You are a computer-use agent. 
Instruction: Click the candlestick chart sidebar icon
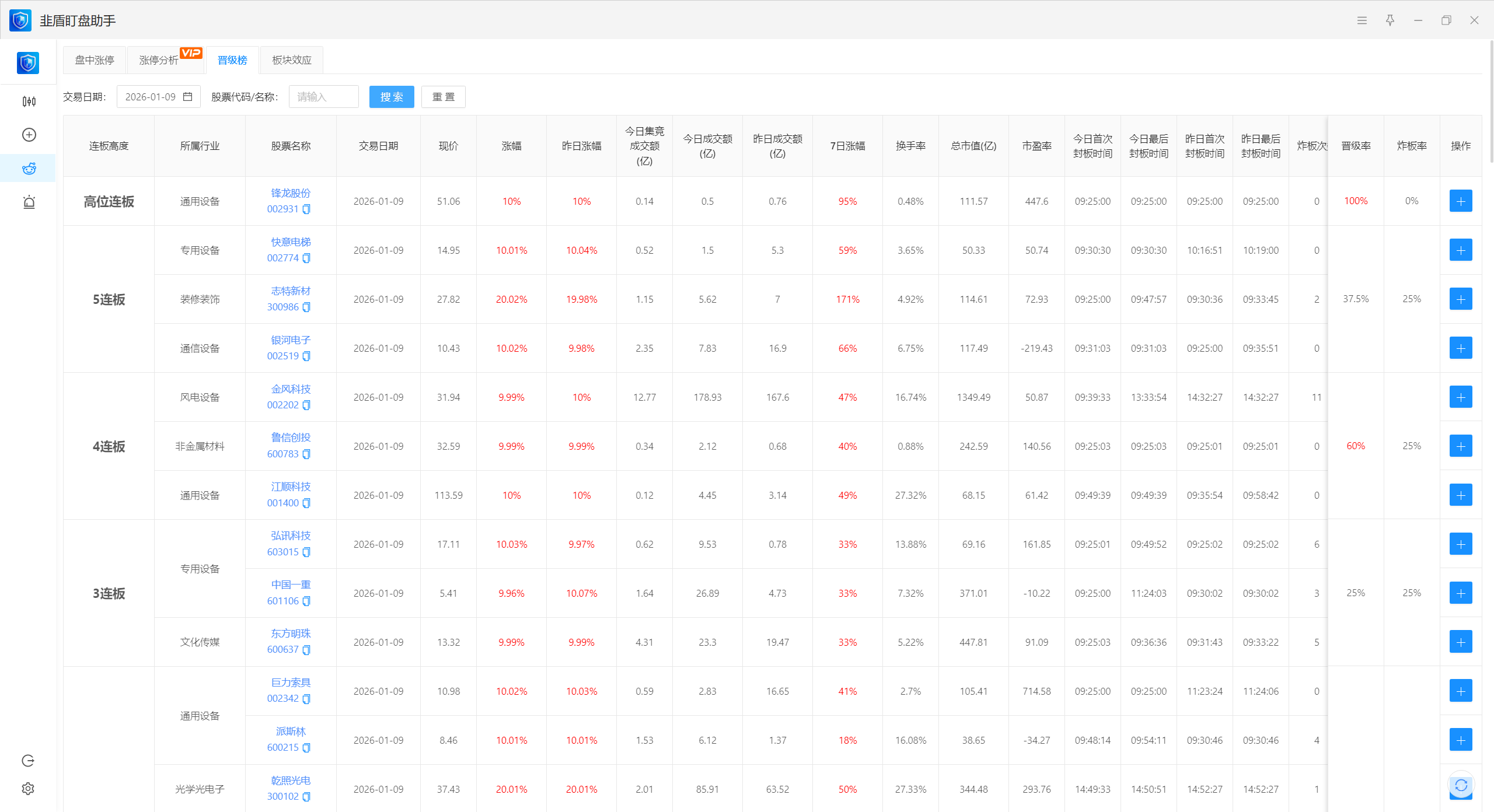29,101
